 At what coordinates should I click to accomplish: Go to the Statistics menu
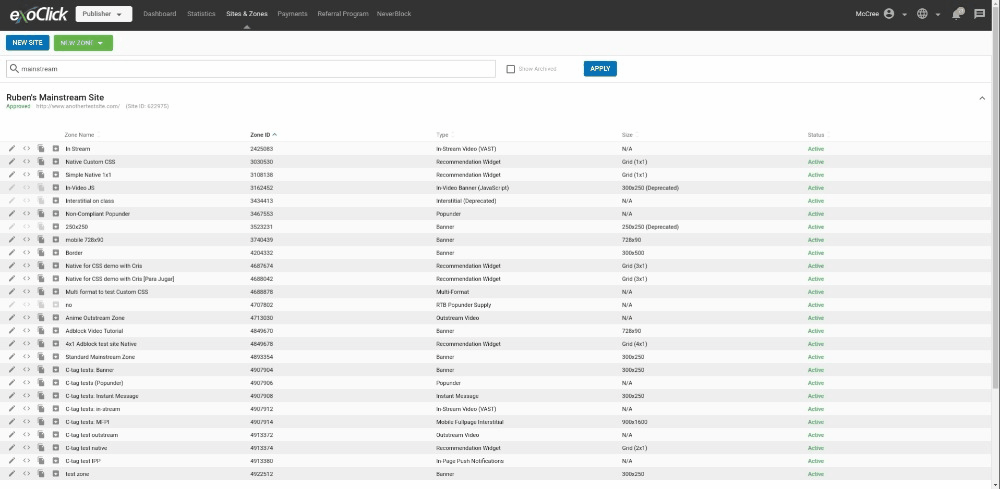click(201, 14)
